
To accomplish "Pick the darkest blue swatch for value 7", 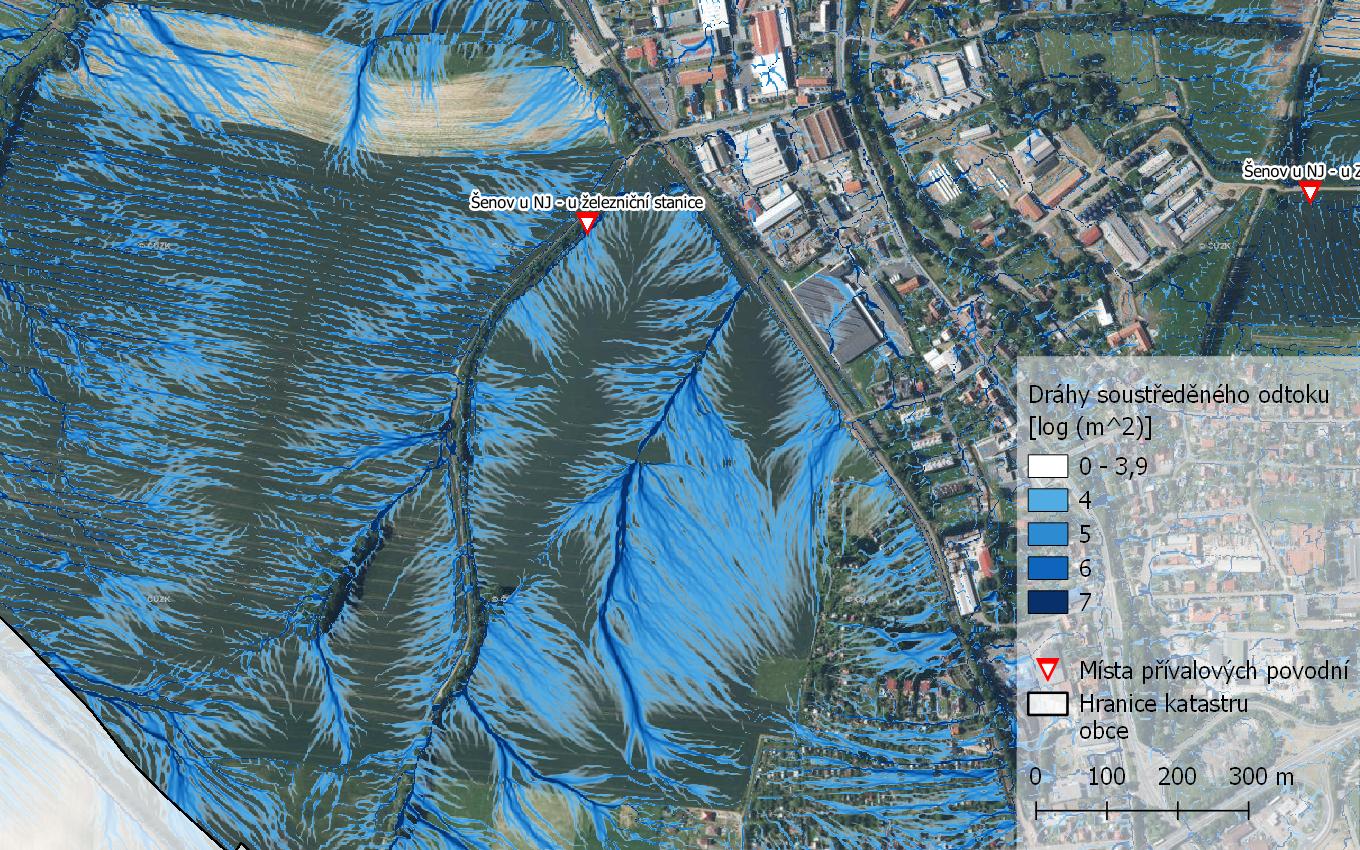I will (x=1048, y=602).
